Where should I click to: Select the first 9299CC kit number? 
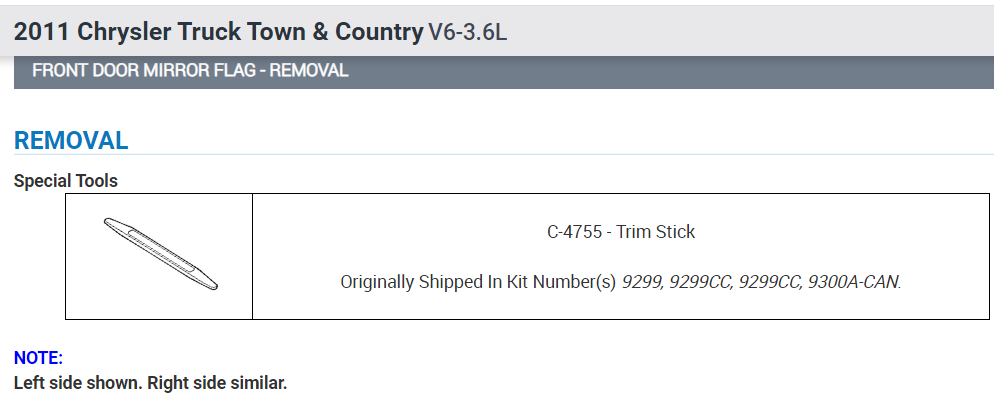(700, 282)
